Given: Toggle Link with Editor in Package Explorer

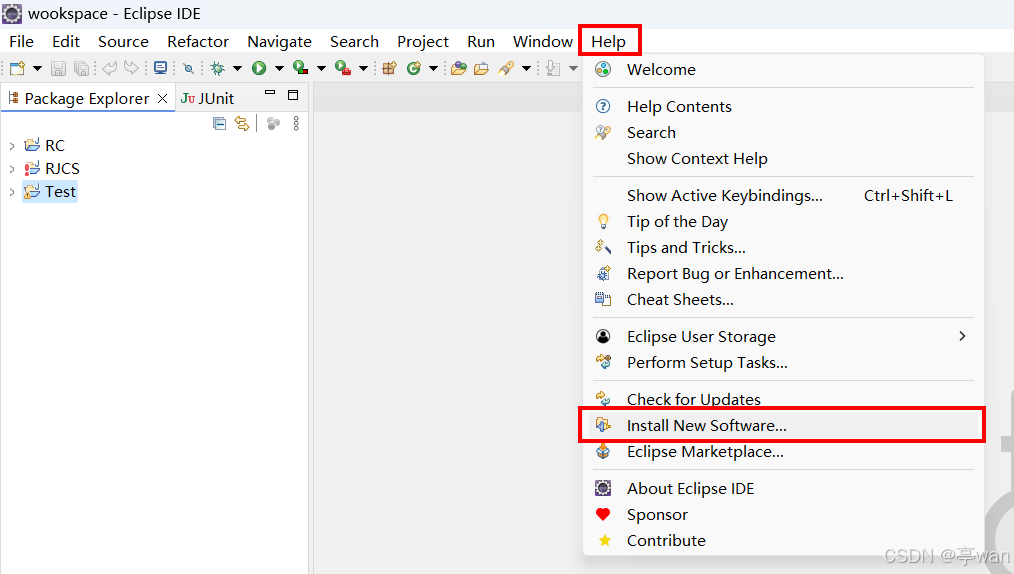Looking at the screenshot, I should [241, 123].
